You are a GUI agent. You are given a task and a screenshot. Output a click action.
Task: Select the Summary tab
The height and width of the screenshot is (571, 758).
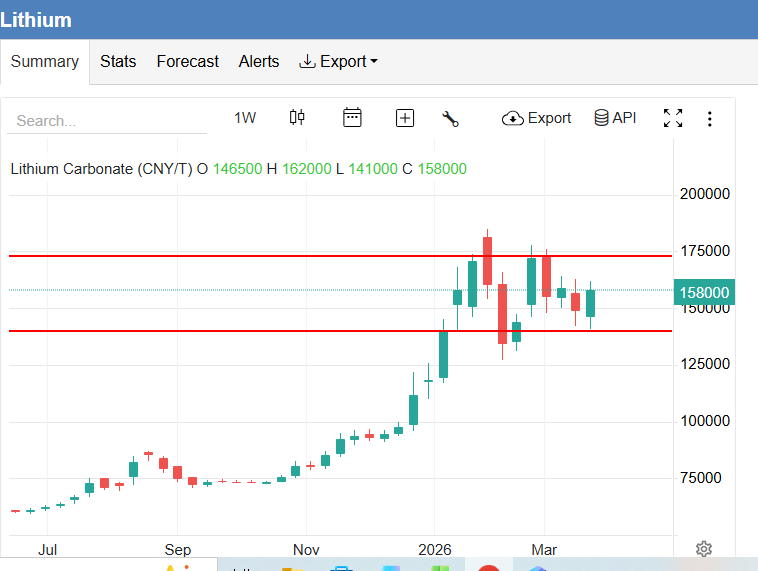point(45,62)
